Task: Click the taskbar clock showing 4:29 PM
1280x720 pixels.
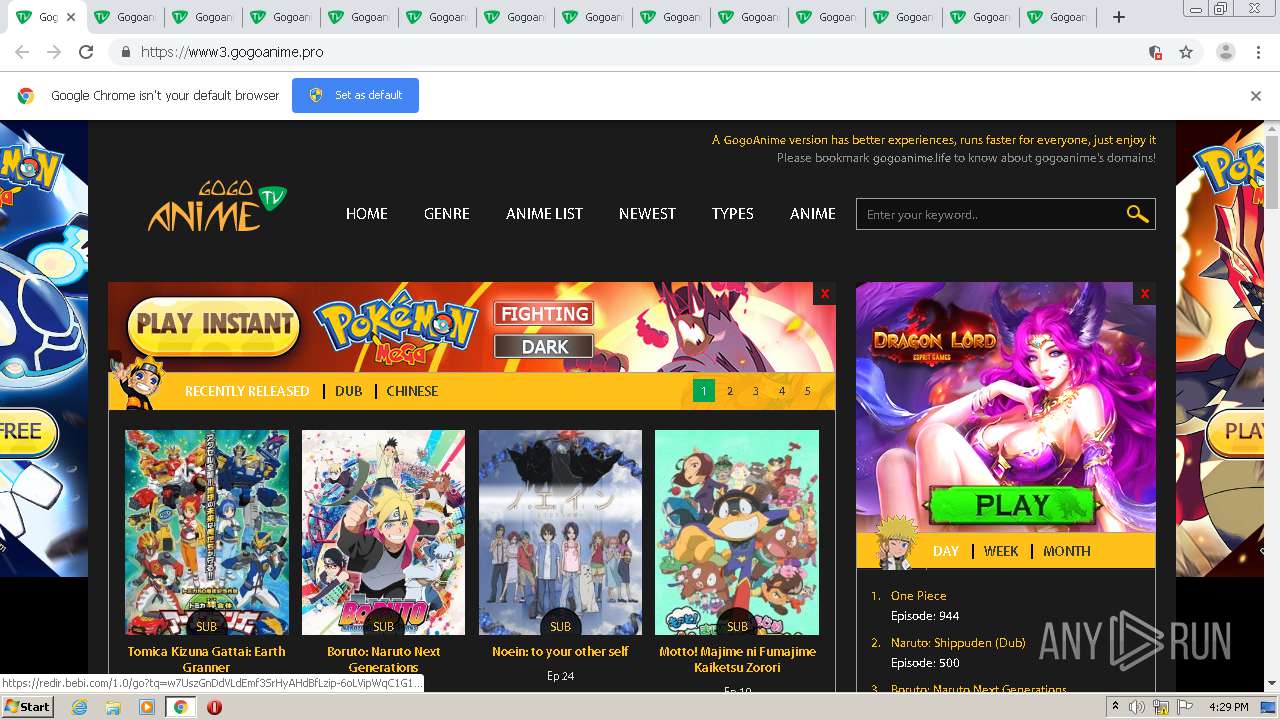Action: [x=1228, y=707]
